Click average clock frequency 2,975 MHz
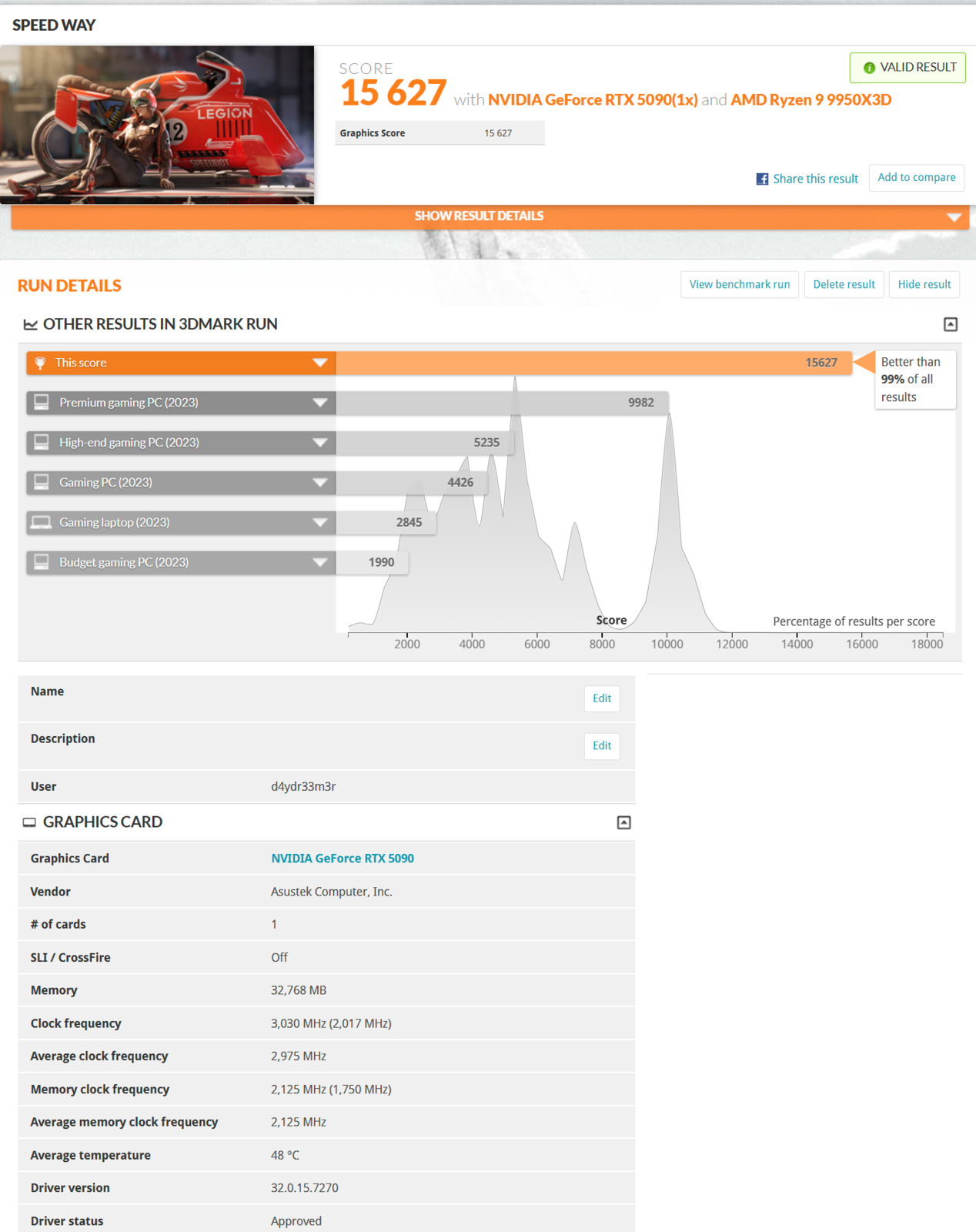The height and width of the screenshot is (1232, 976). pos(299,1056)
